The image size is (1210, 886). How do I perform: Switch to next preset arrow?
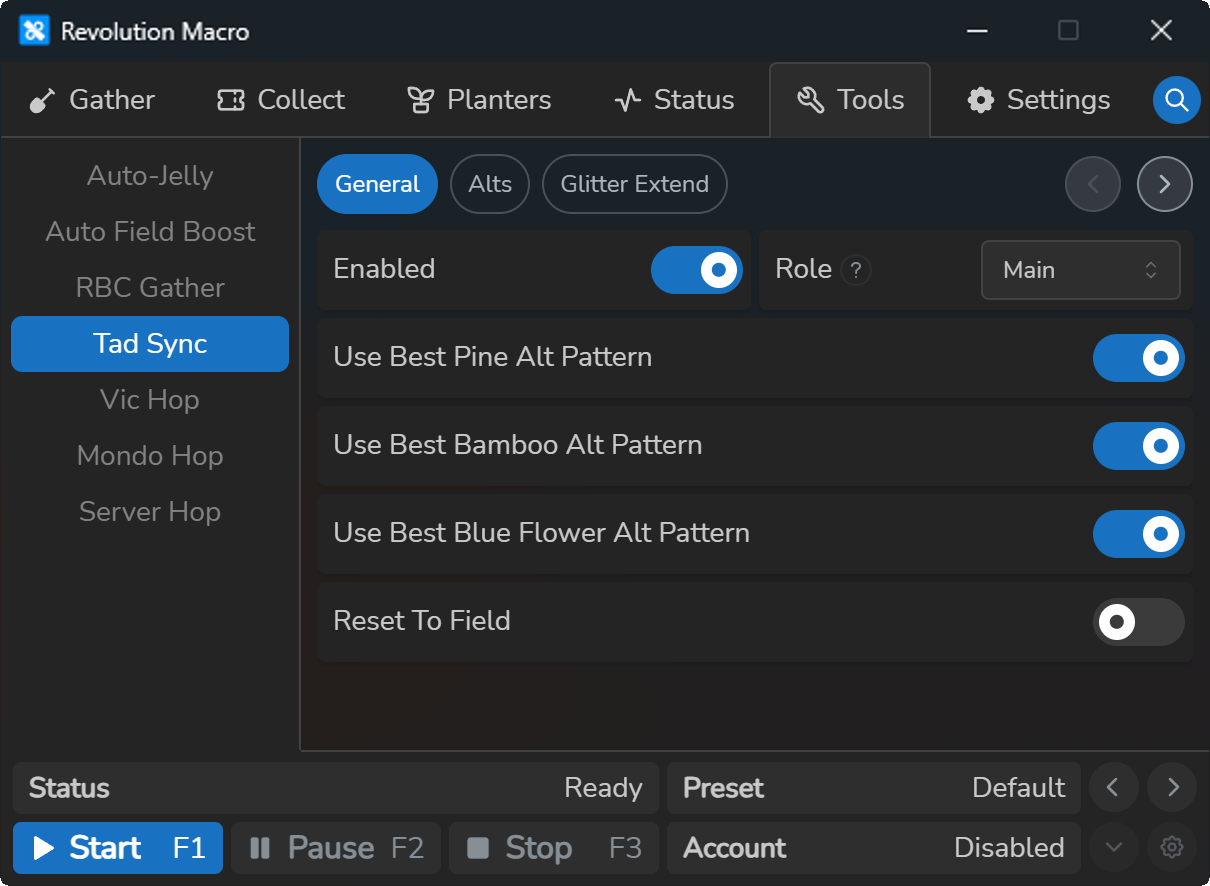1173,788
